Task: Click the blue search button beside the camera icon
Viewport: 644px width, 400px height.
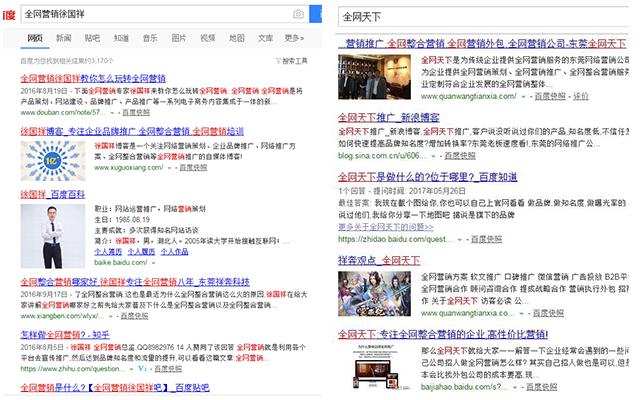Action: click(315, 14)
